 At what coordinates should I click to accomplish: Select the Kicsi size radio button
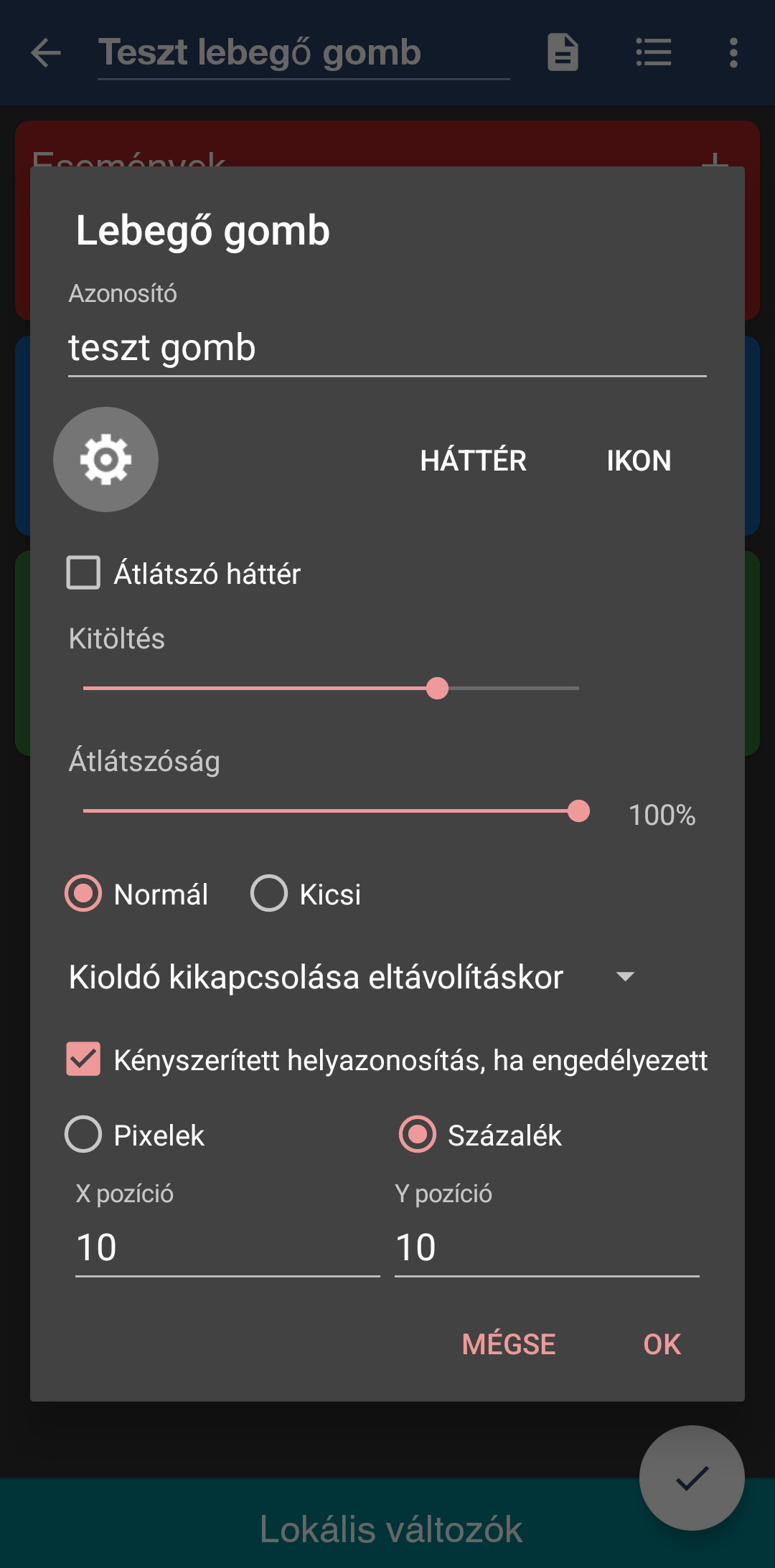pos(269,894)
